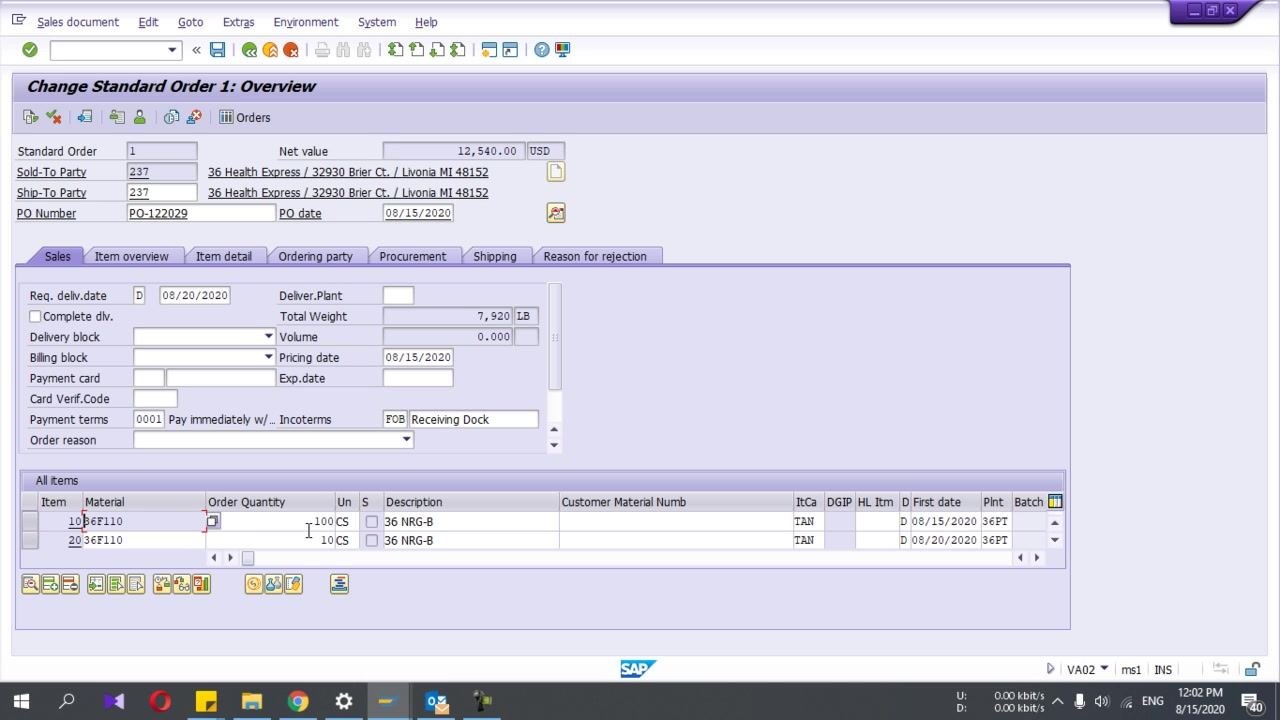This screenshot has height=720, width=1280.
Task: Open the Billing block dropdown
Action: [x=268, y=358]
